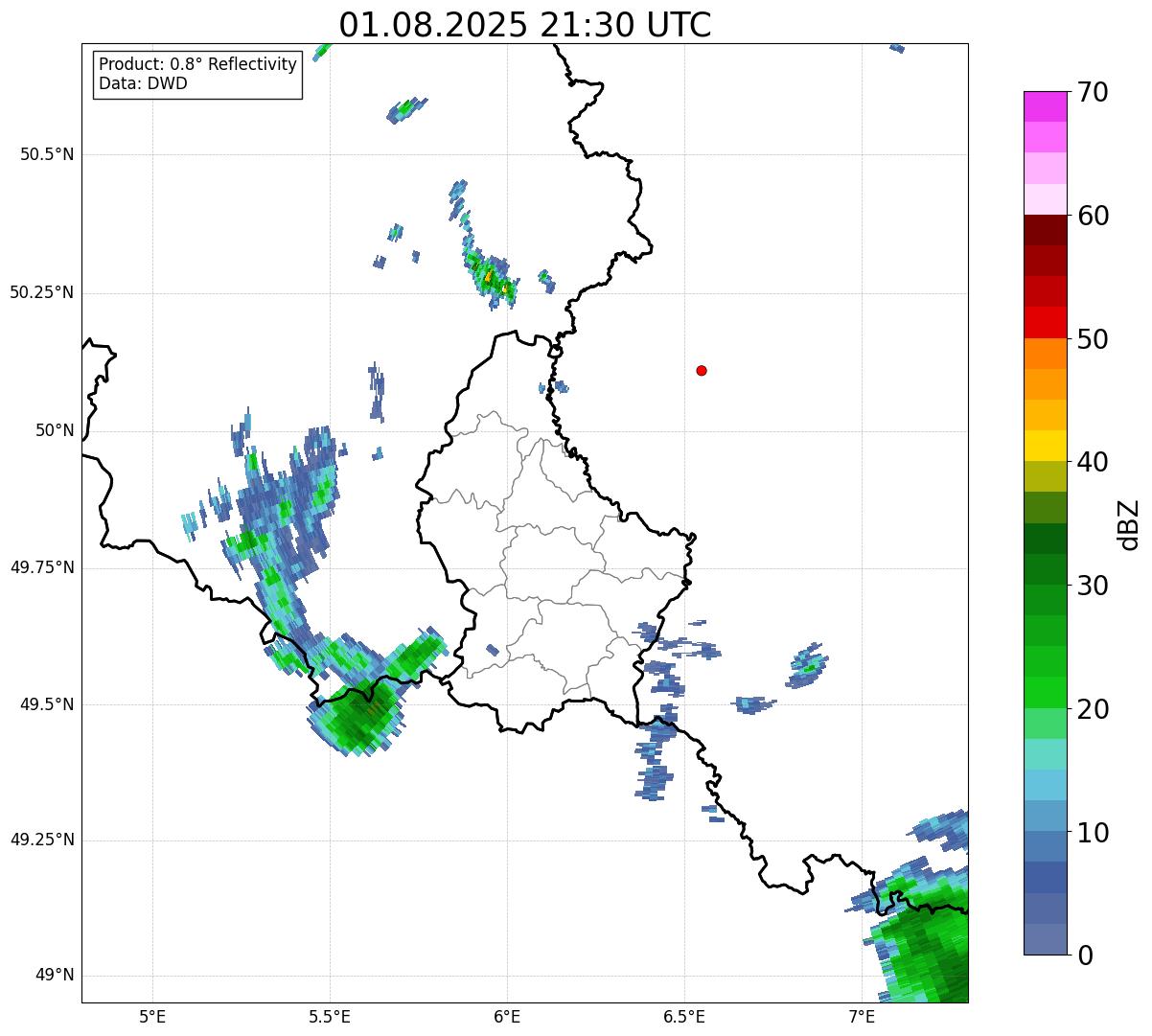Click the yellow colorbar segment at 40

point(1044,446)
